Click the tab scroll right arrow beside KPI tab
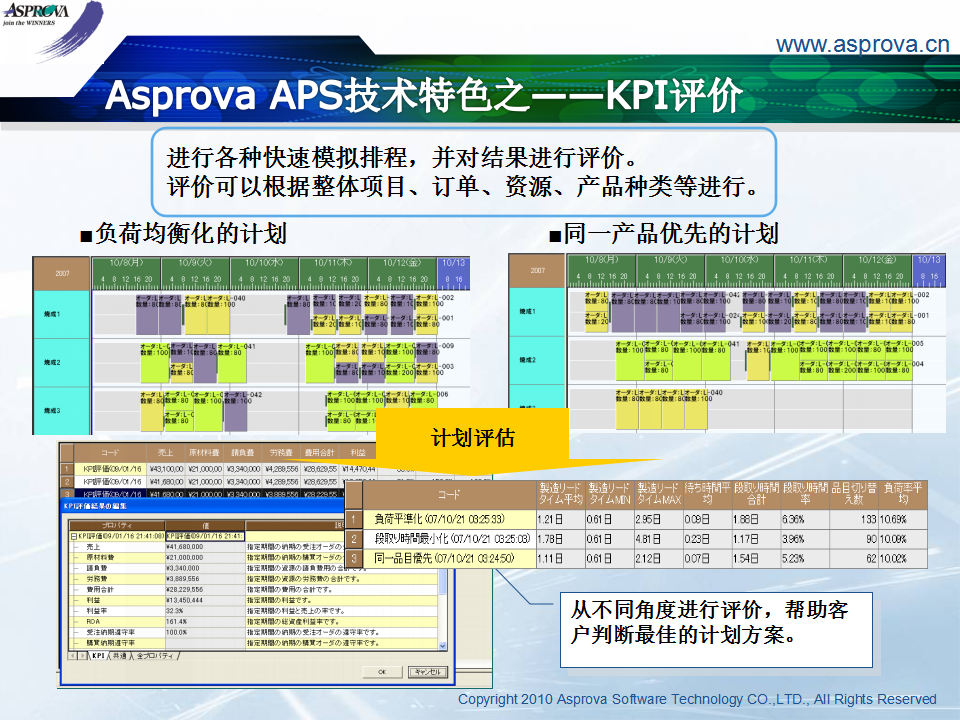Screen dimensions: 960x720 tap(83, 656)
